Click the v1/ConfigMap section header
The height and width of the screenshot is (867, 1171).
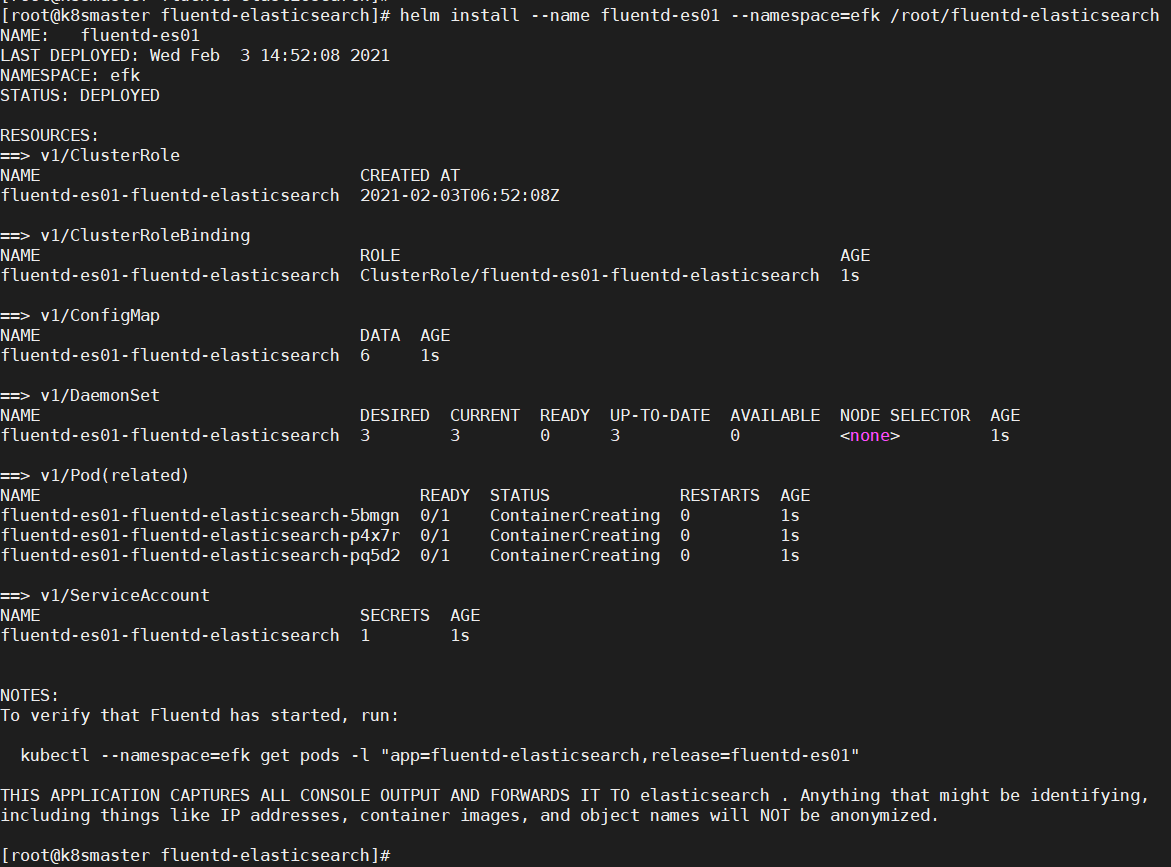(80, 315)
